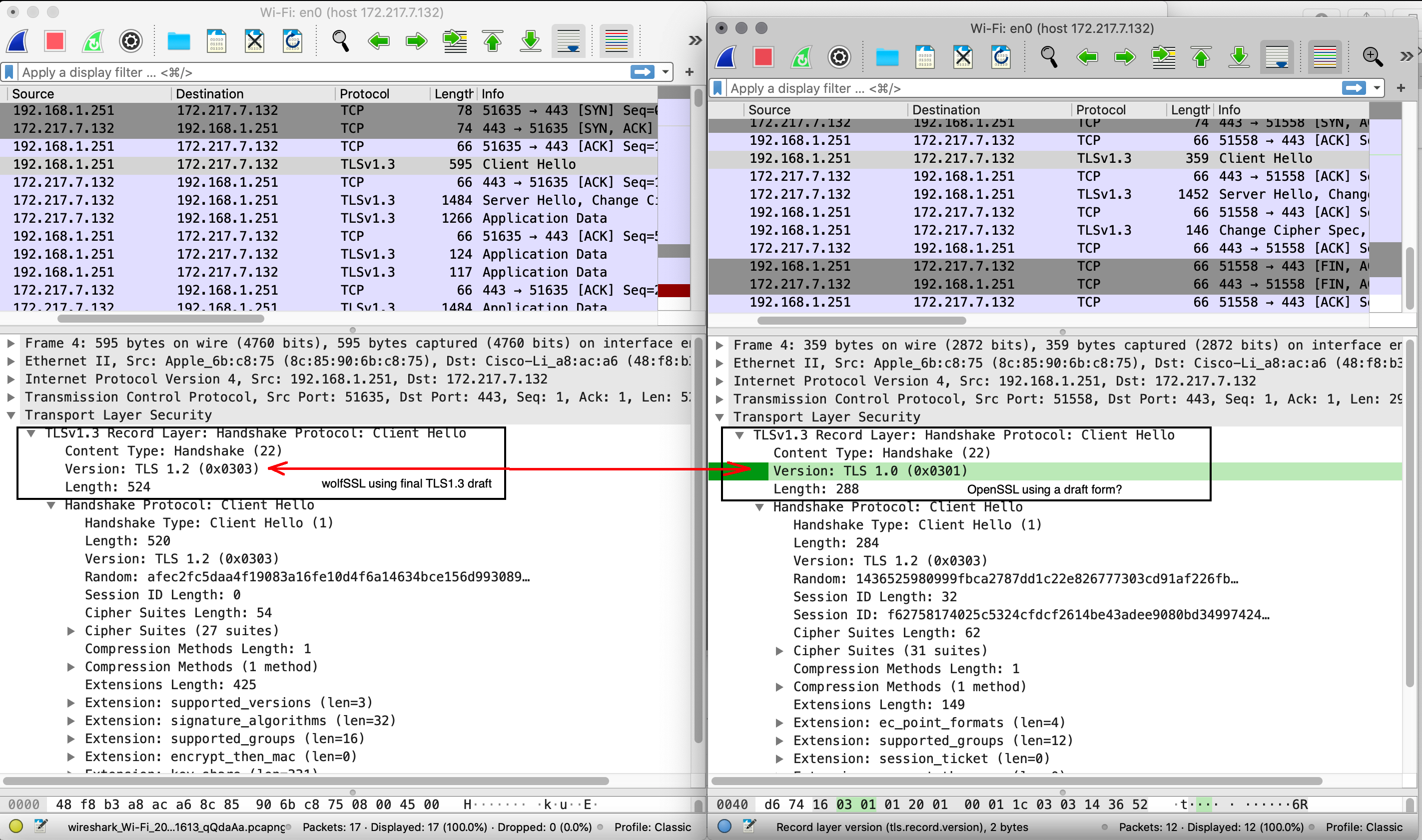This screenshot has height=840, width=1422.
Task: Stop the running capture
Action: point(54,41)
